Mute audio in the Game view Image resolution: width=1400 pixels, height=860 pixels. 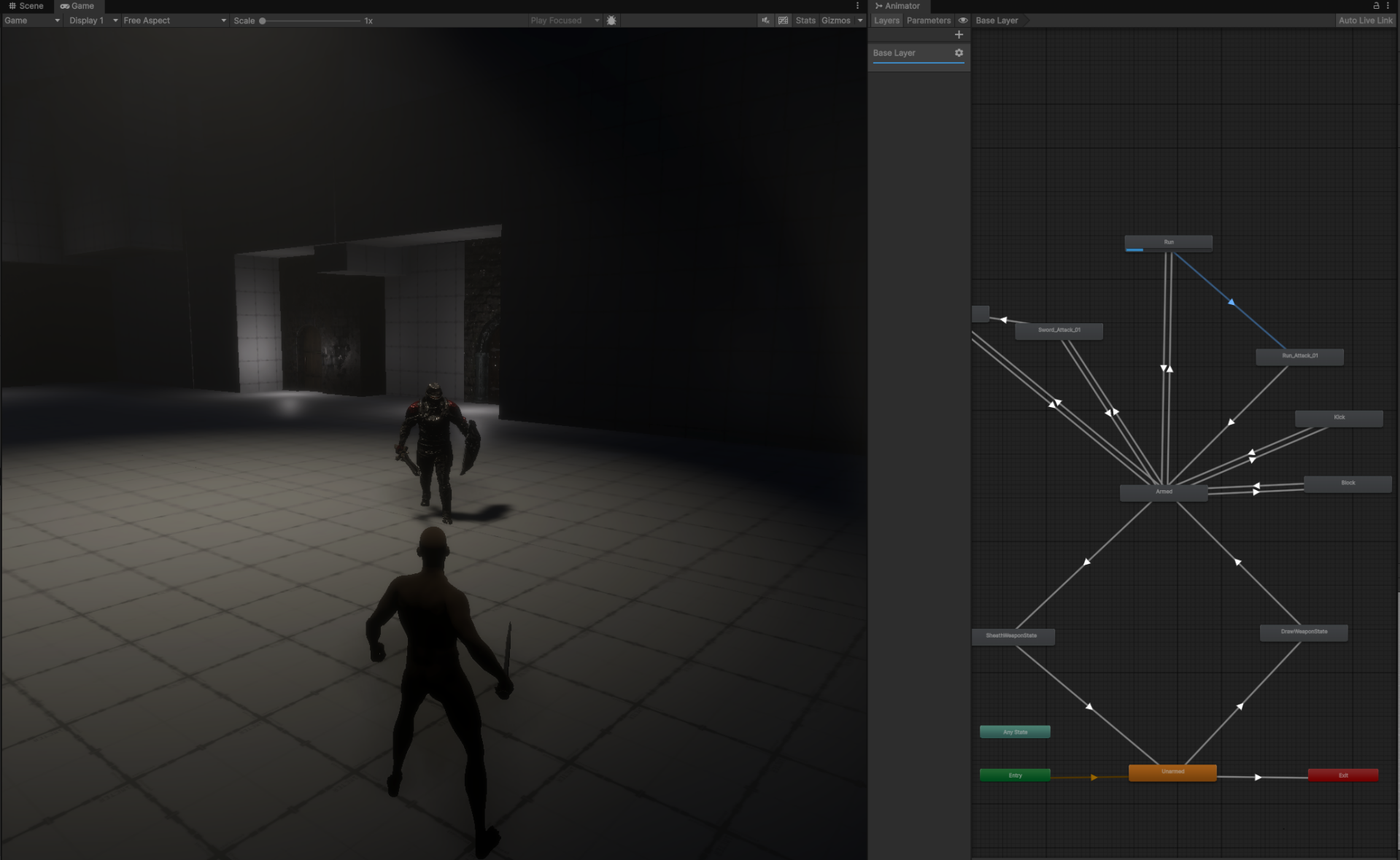point(765,20)
